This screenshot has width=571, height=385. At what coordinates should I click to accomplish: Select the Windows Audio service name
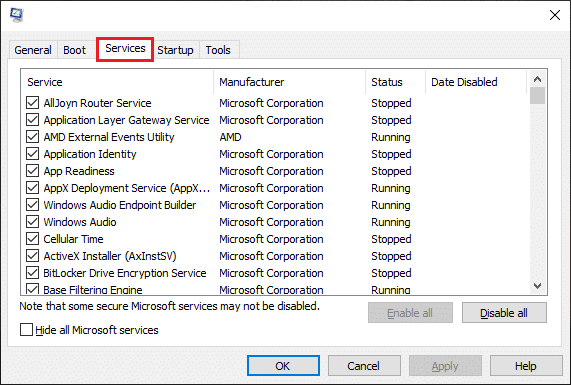80,222
